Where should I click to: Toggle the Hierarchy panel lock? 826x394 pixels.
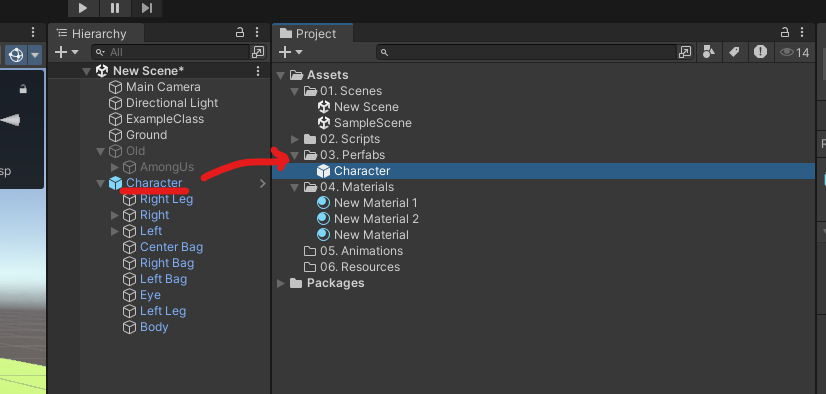pos(240,33)
